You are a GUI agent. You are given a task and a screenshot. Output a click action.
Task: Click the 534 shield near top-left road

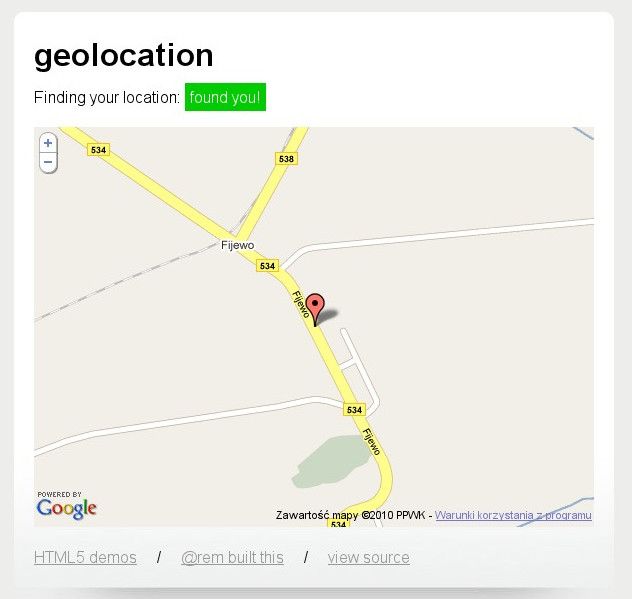coord(98,150)
